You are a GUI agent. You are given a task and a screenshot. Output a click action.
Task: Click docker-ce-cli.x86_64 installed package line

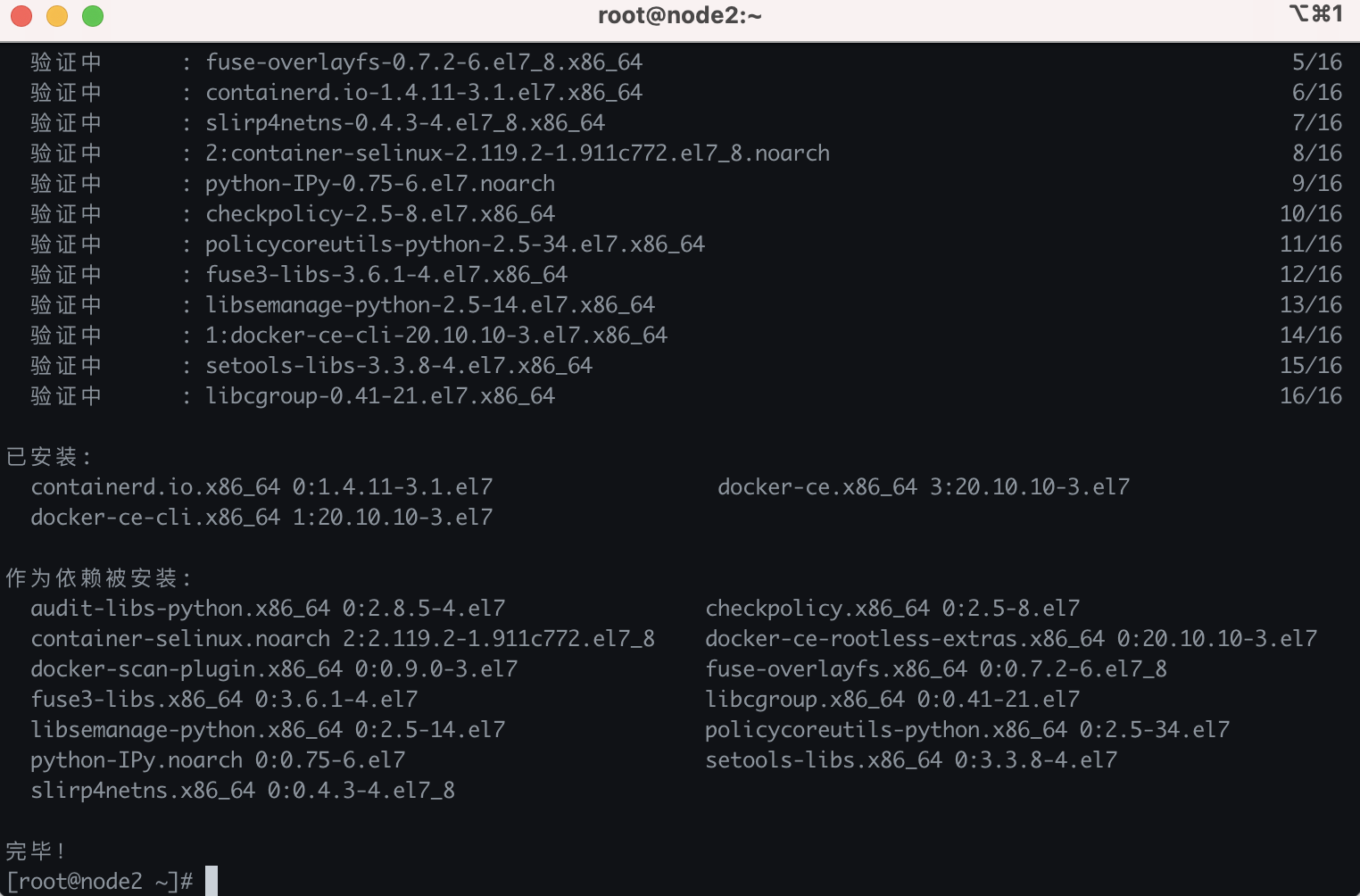[x=261, y=518]
